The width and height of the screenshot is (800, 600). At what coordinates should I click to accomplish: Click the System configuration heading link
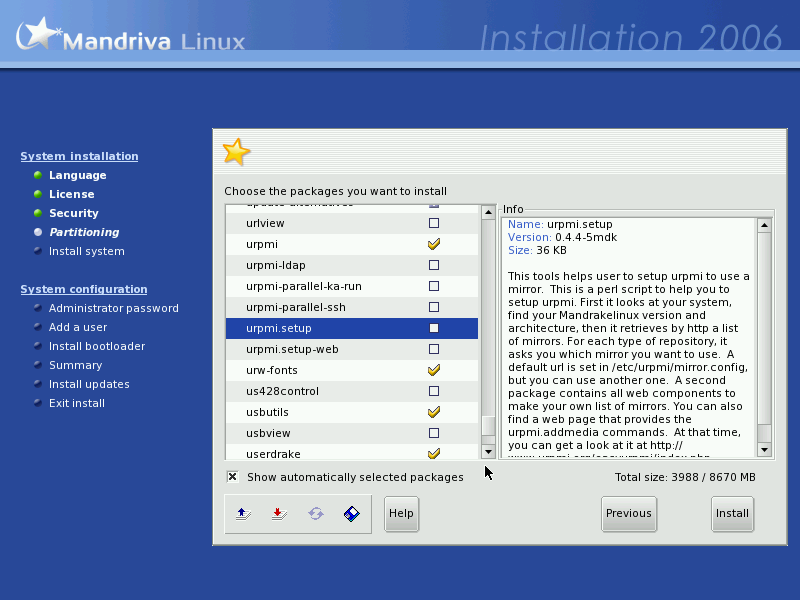pos(84,289)
